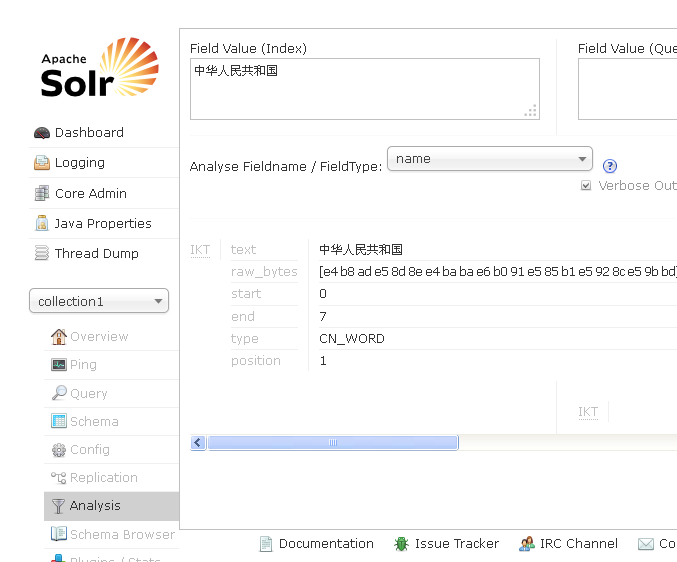
Task: Open the Issue Tracker footer link
Action: point(457,543)
